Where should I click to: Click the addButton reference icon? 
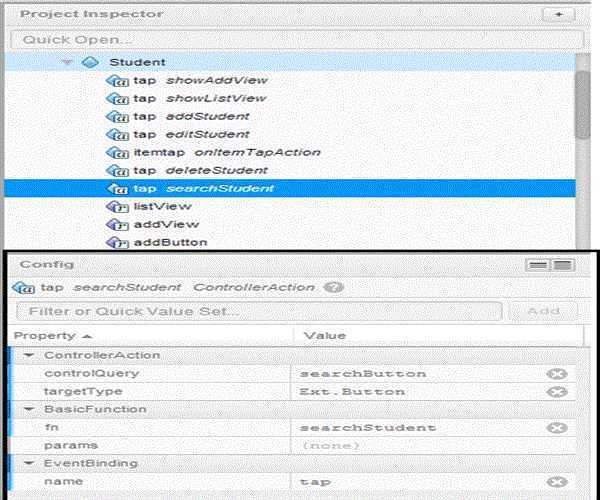[117, 242]
